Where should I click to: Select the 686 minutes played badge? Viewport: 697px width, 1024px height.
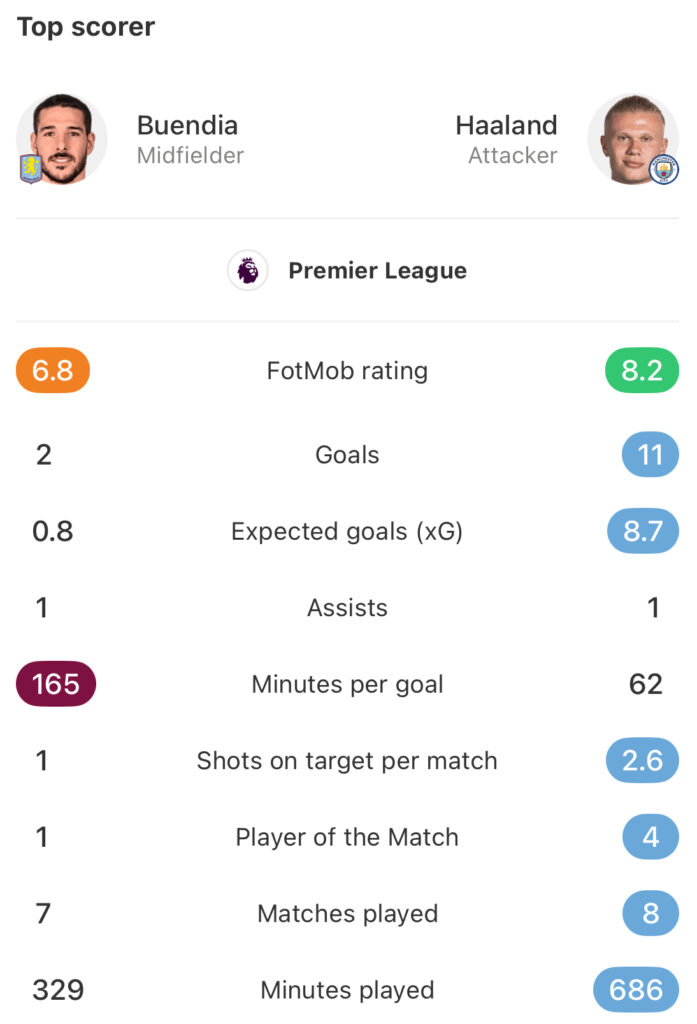[x=636, y=990]
